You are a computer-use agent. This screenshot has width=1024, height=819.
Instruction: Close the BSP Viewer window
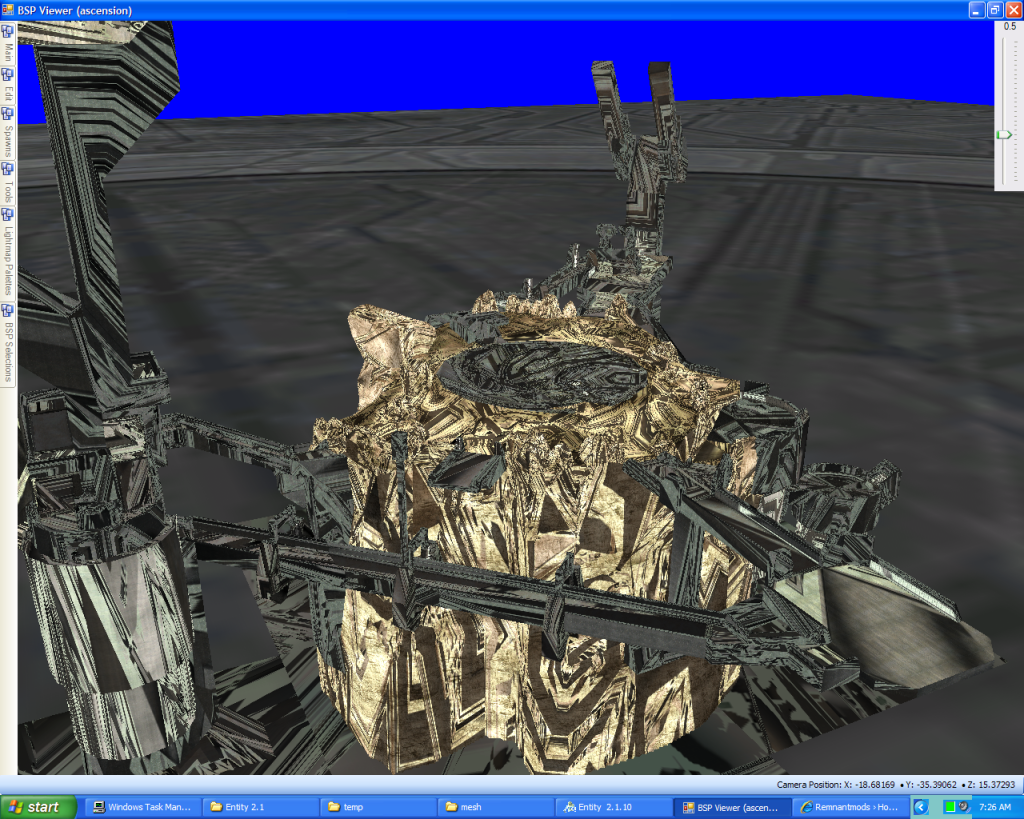[1014, 10]
